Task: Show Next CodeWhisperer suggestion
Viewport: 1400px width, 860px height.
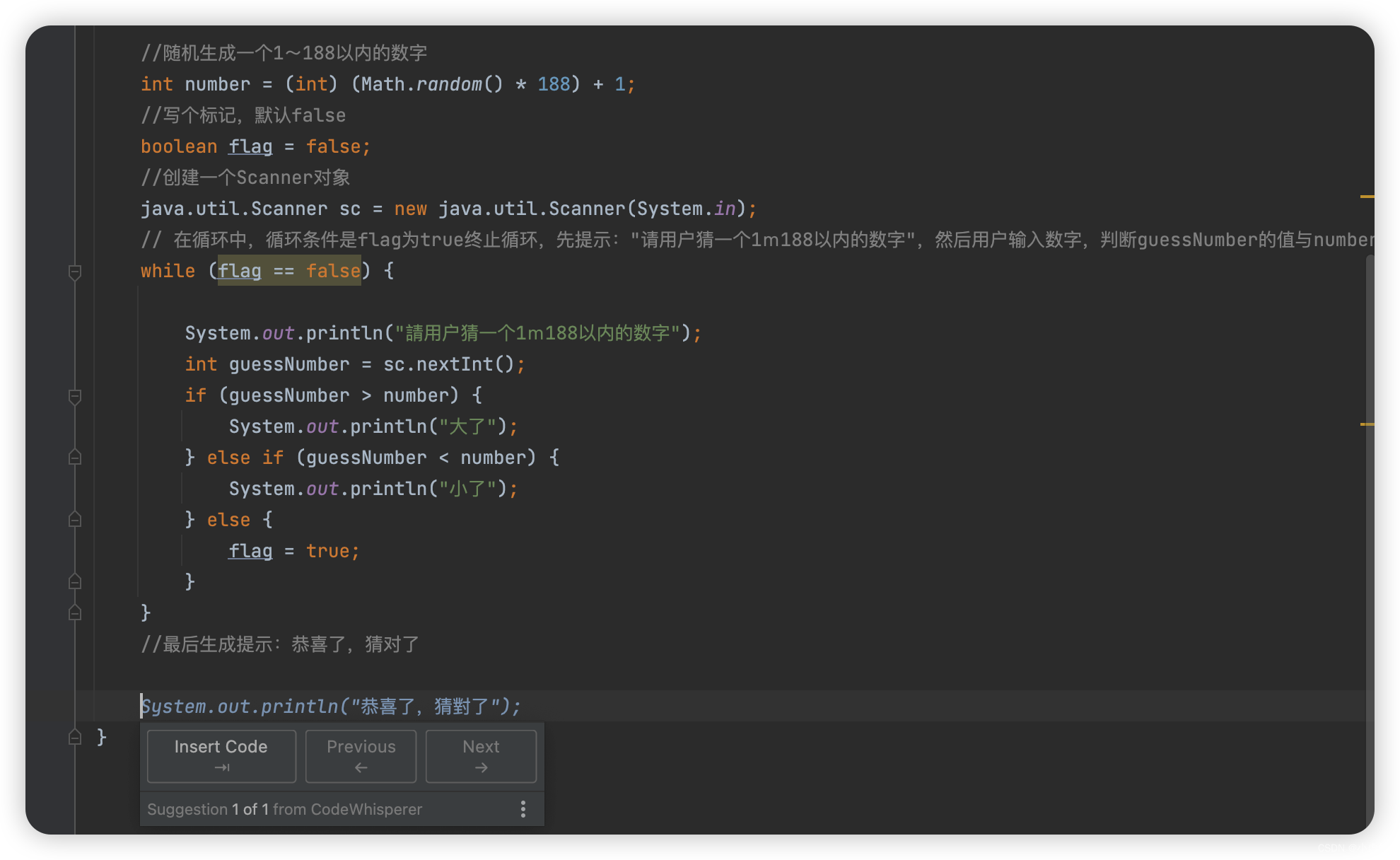Action: click(x=481, y=756)
